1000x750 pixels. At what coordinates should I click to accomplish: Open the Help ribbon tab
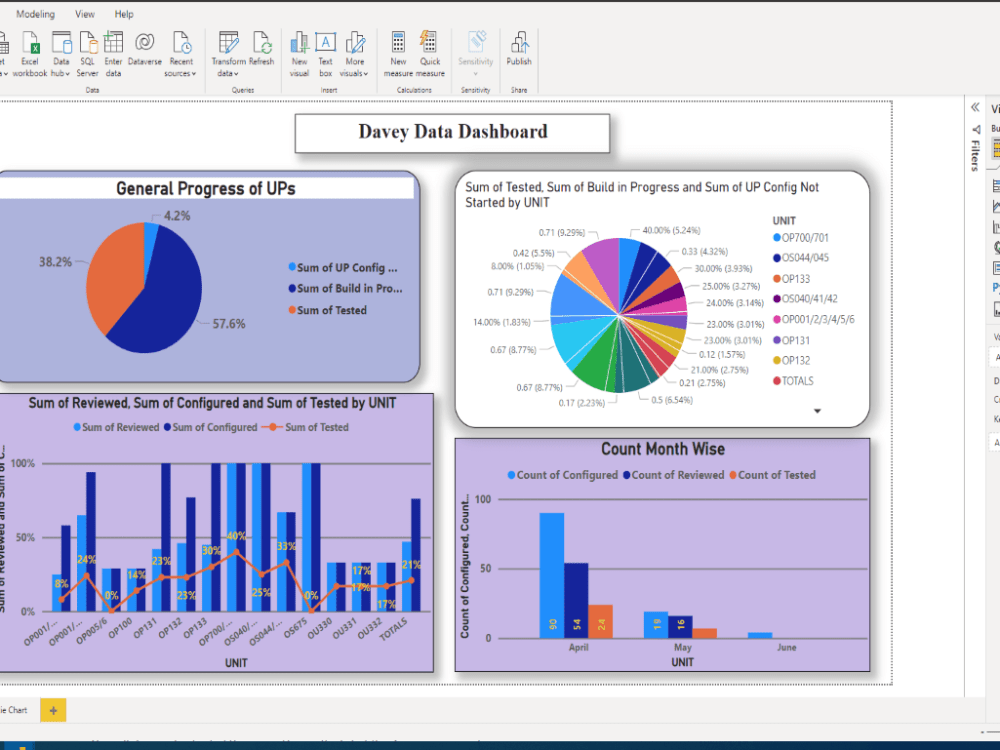coord(124,13)
